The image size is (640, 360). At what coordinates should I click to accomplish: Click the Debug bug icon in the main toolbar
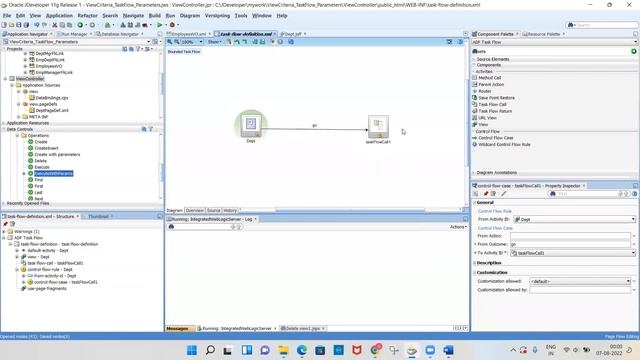tap(172, 25)
